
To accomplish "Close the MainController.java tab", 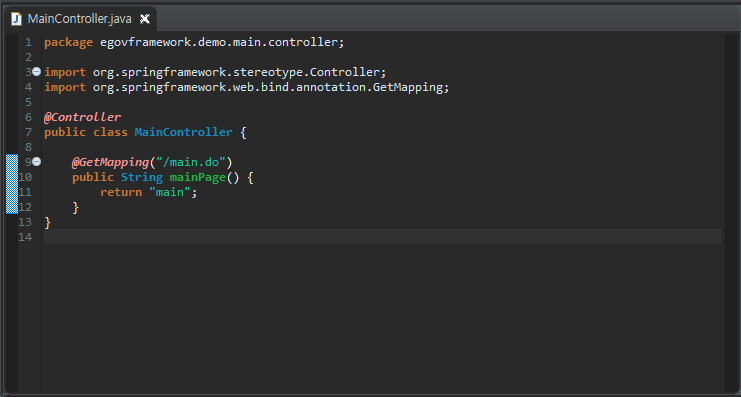I will coord(145,19).
